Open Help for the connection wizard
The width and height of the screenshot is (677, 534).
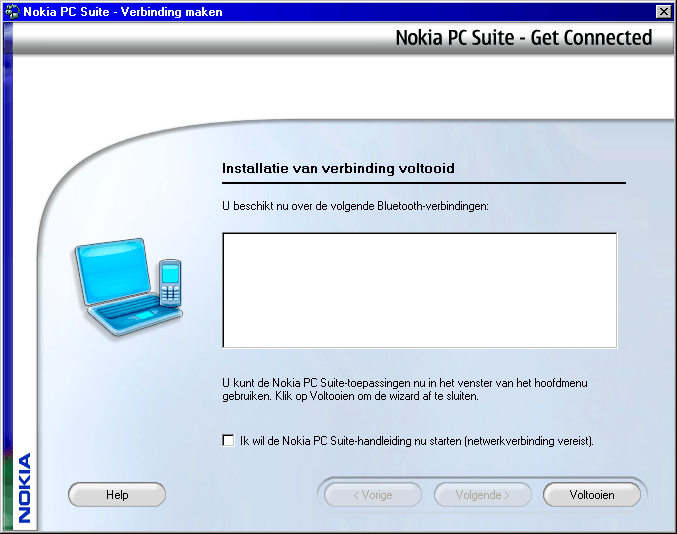pyautogui.click(x=117, y=495)
